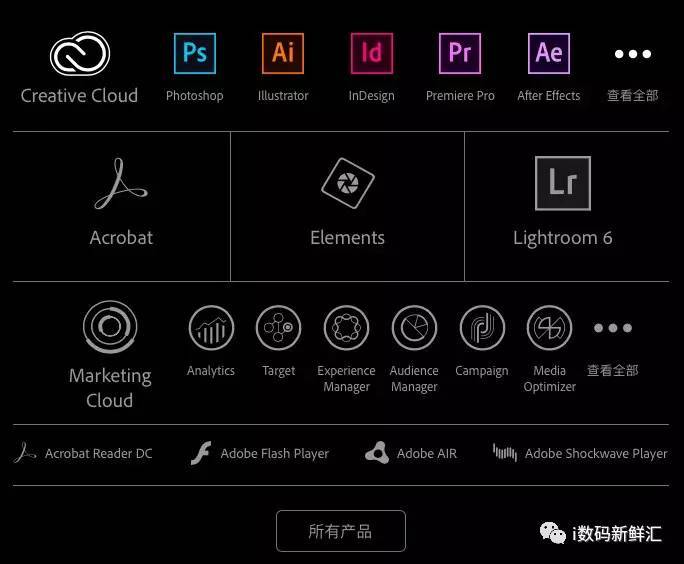Select the Illustrator Ai icon
684x564 pixels.
283,53
